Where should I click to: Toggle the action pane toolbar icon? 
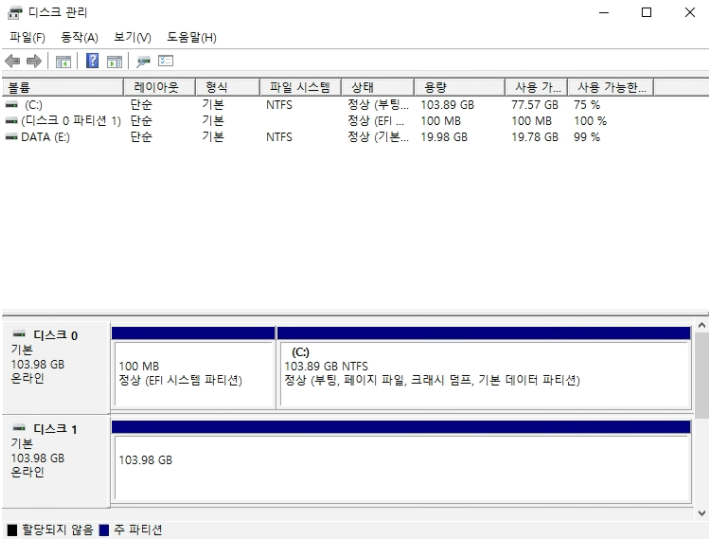pos(114,61)
